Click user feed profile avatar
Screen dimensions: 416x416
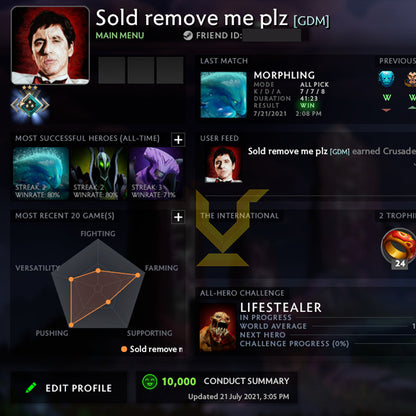pos(224,164)
